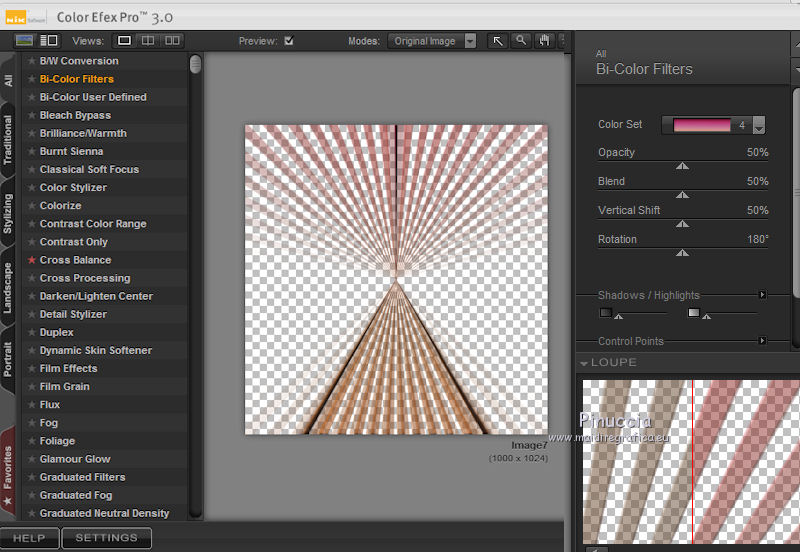Open the Color Set dropdown
The width and height of the screenshot is (800, 552).
point(759,126)
